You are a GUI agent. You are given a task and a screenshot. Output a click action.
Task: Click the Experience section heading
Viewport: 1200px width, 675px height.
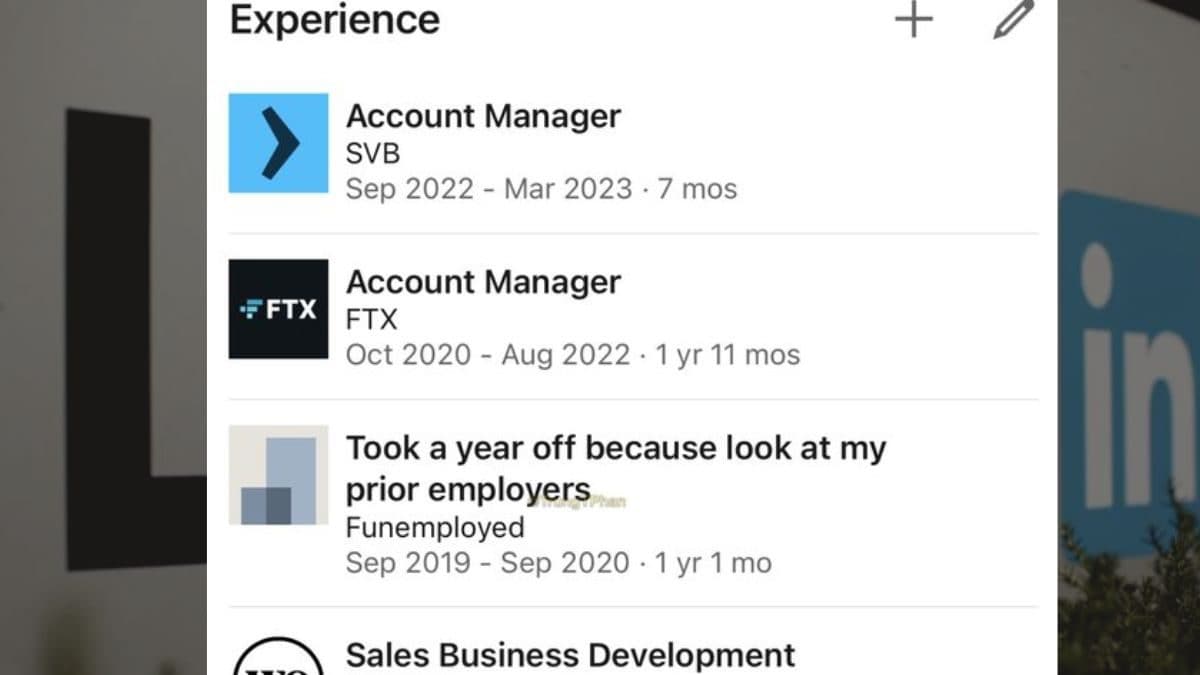pyautogui.click(x=335, y=20)
